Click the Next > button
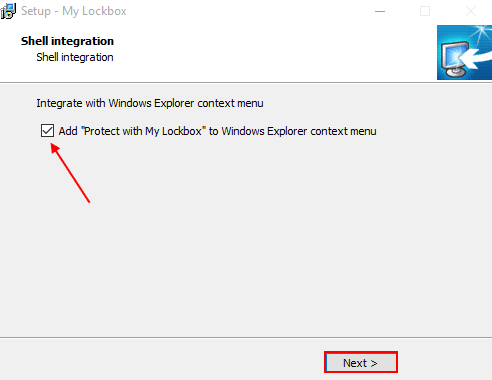This screenshot has width=492, height=380. [361, 362]
